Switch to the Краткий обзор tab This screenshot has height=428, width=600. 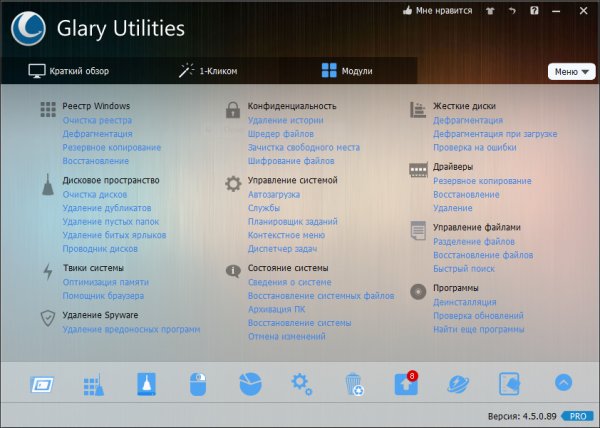68,71
